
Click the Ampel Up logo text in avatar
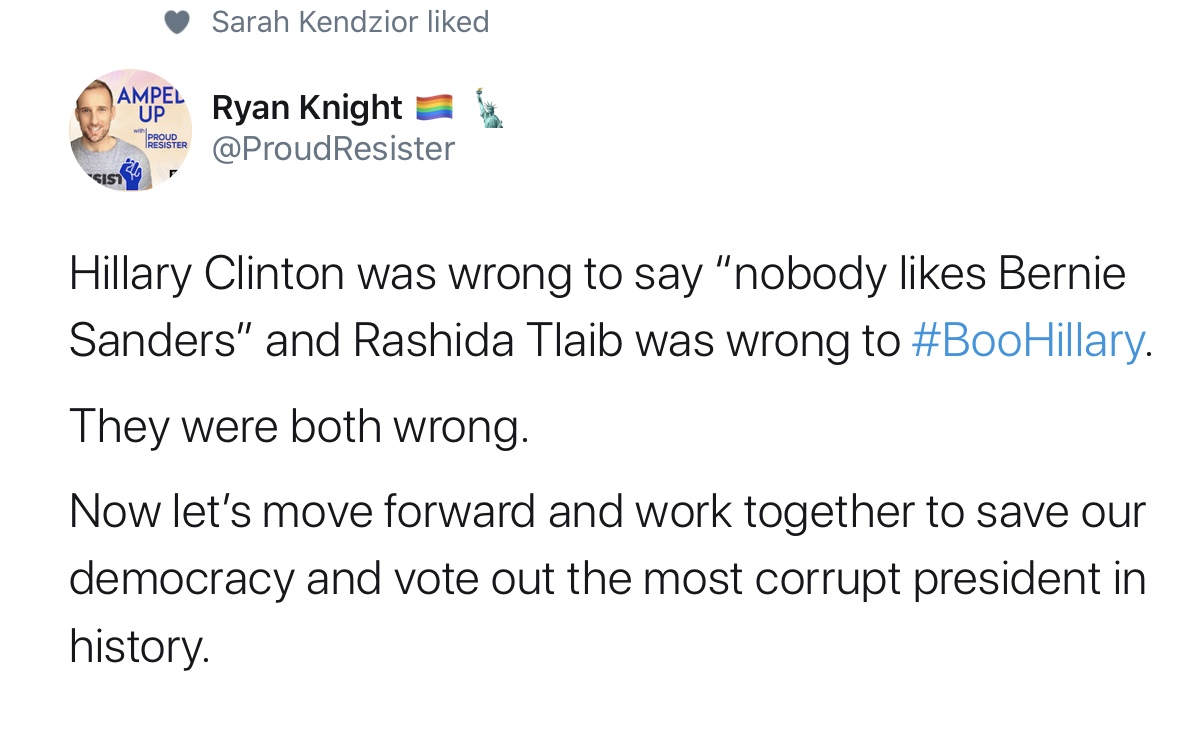click(x=151, y=105)
